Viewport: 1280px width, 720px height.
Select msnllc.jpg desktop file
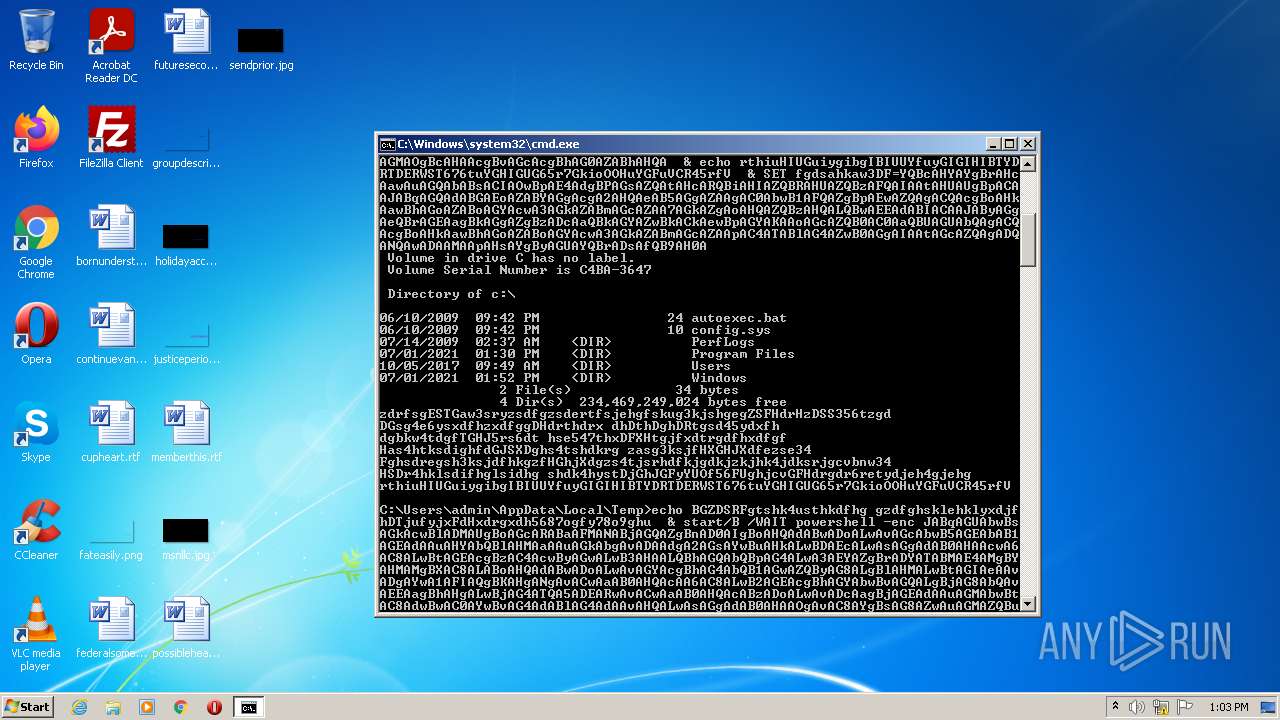186,538
